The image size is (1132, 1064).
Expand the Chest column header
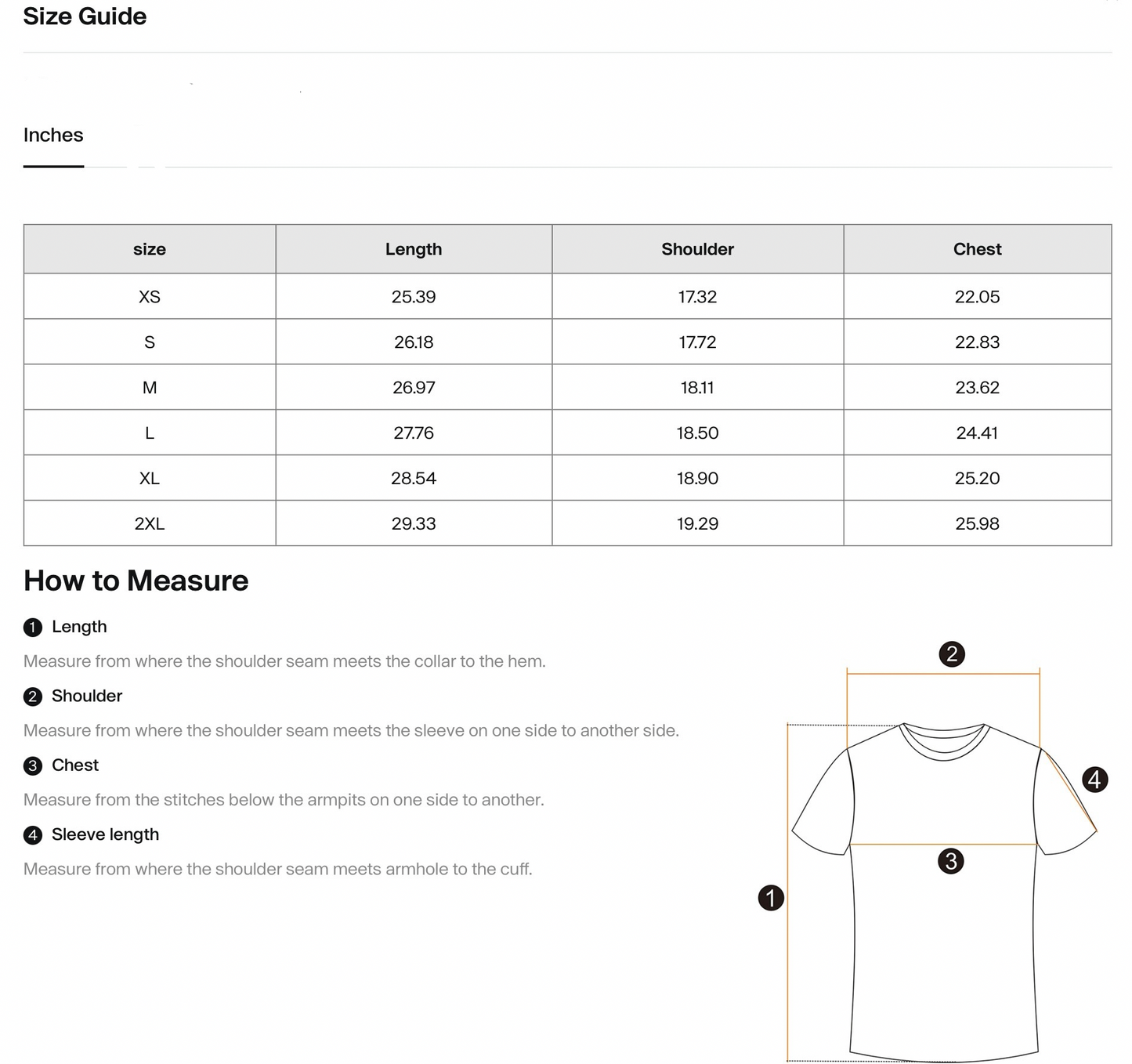point(977,249)
